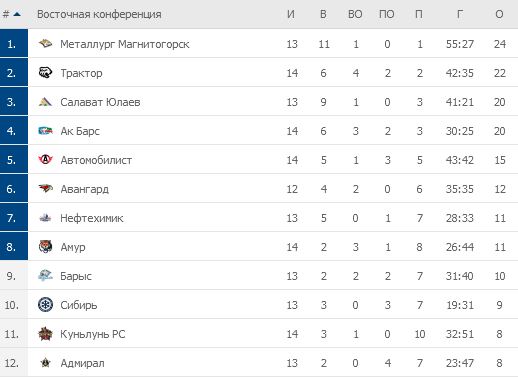Open the Металлург Магнитогорск team page
518x377 pixels.
[x=125, y=44]
